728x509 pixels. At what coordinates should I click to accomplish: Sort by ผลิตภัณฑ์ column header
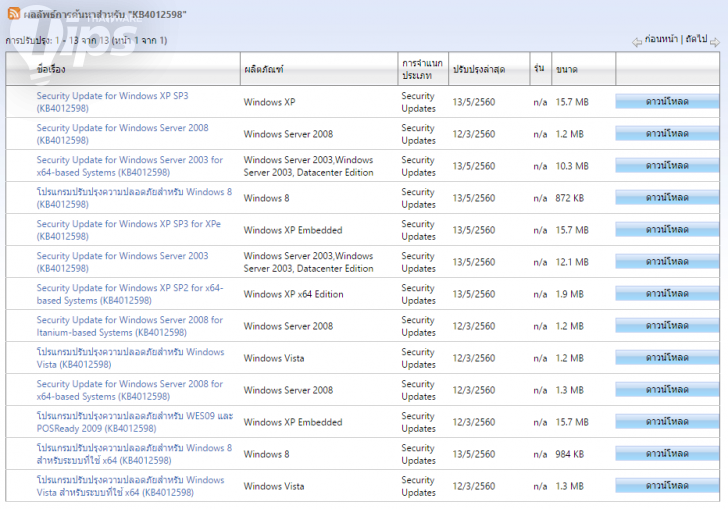point(264,70)
